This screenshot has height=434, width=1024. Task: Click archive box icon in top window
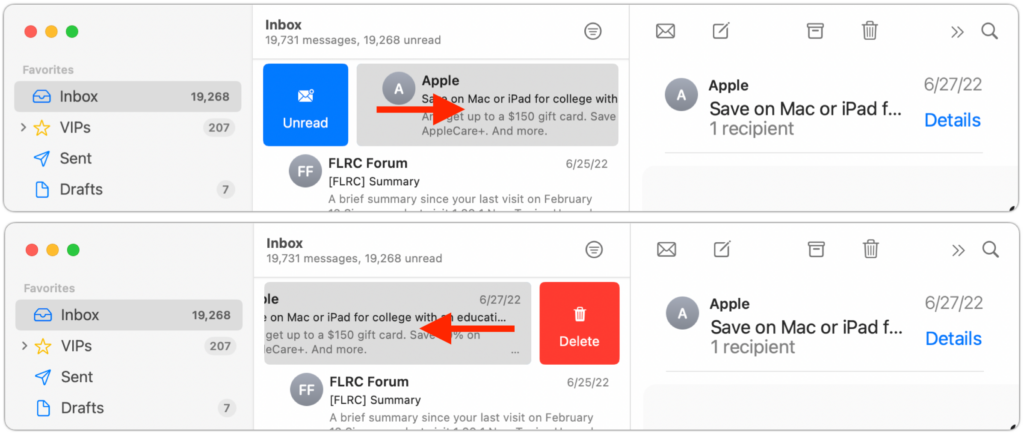[815, 31]
